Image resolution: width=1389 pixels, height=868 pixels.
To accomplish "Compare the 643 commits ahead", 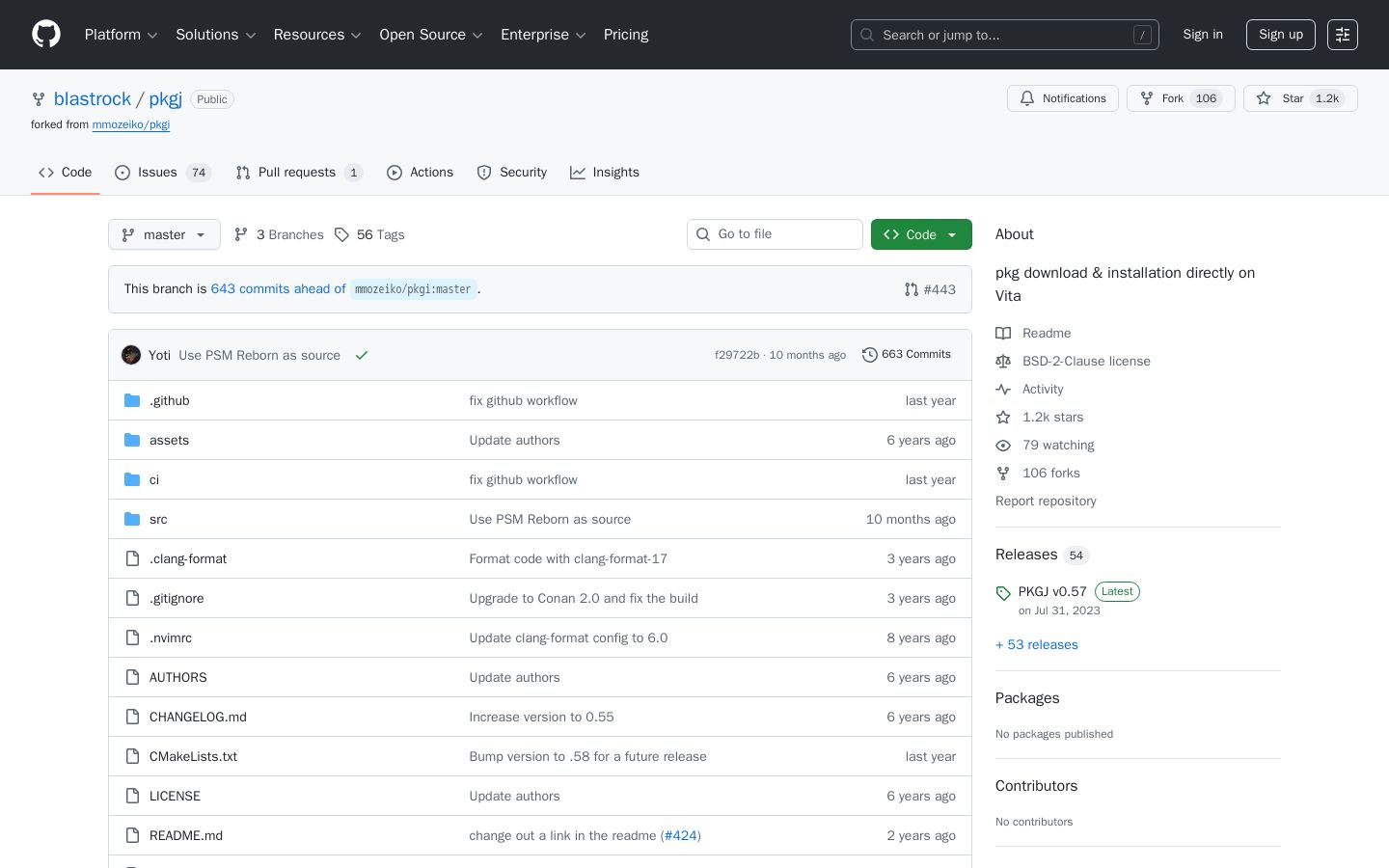I will pyautogui.click(x=278, y=289).
